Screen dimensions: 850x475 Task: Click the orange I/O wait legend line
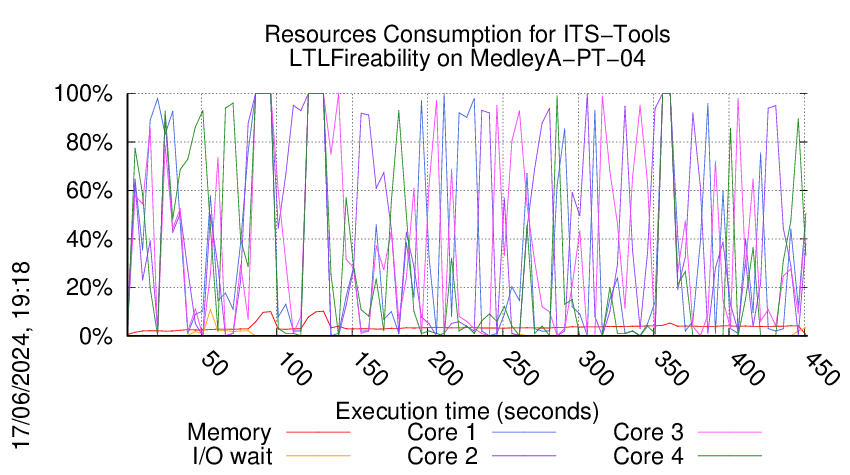point(318,456)
